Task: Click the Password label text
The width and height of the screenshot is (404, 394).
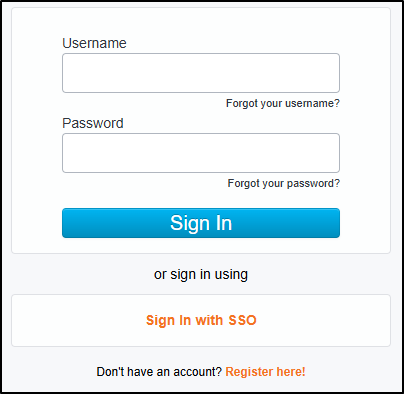Action: (93, 123)
